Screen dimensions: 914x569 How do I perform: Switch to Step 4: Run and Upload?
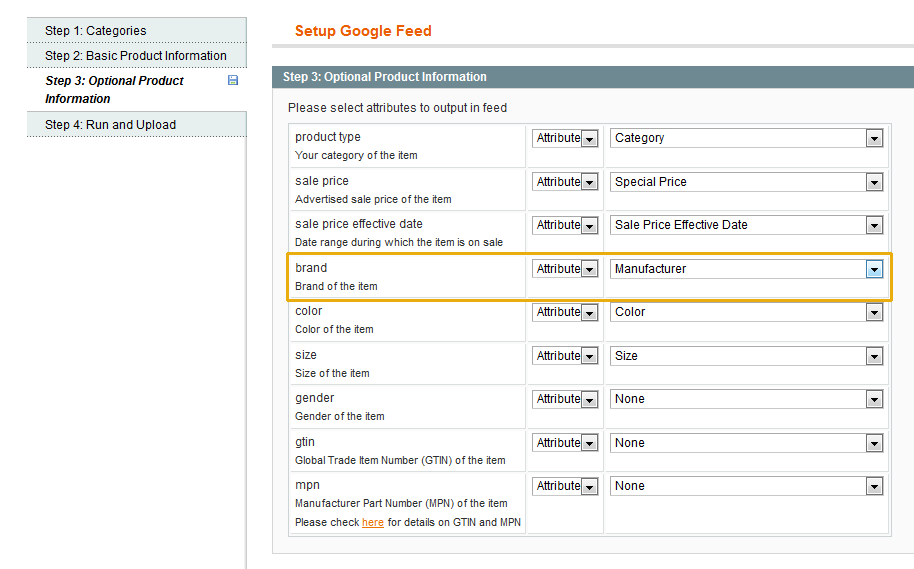coord(110,125)
